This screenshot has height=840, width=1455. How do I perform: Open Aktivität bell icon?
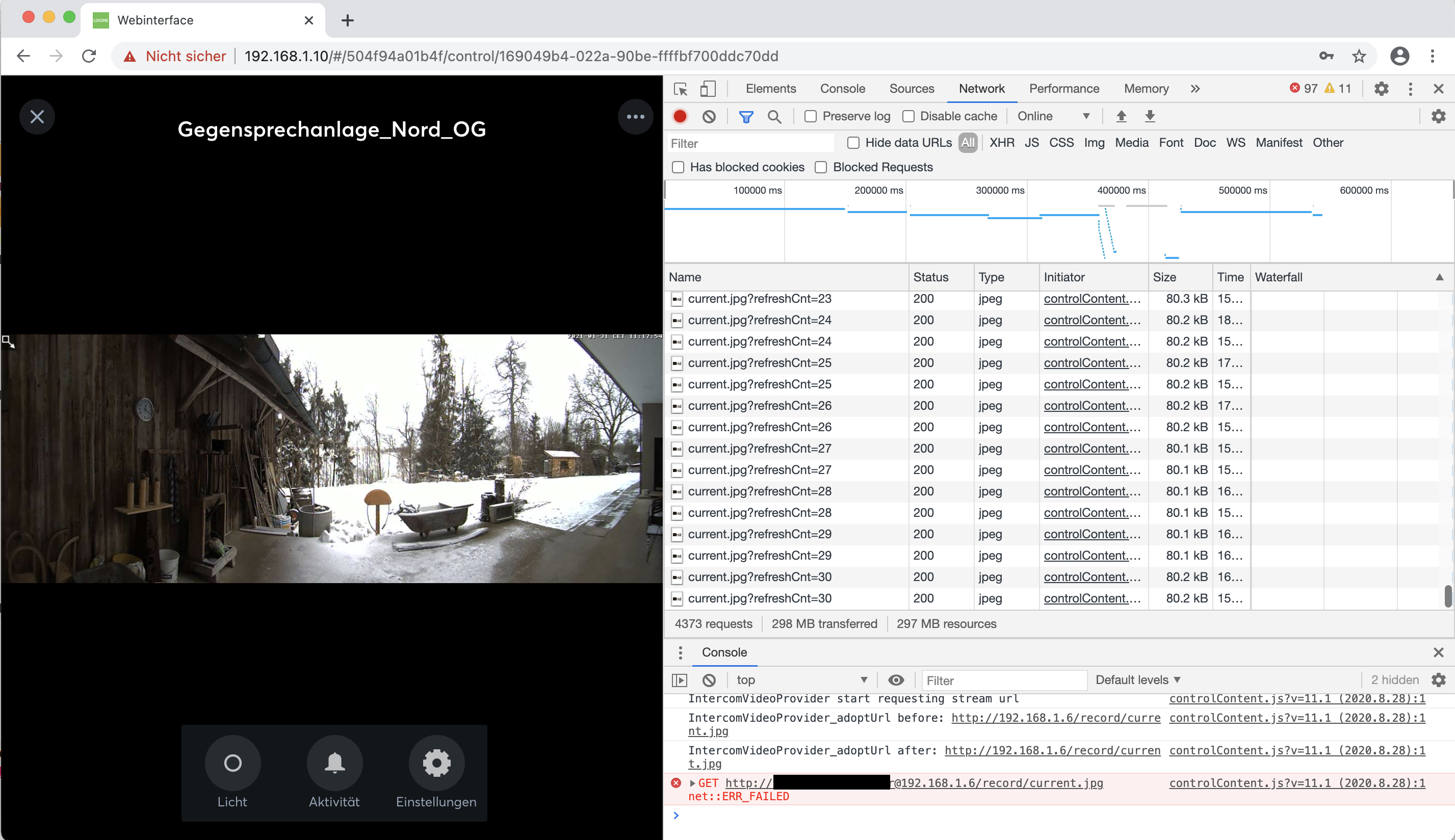click(x=334, y=763)
